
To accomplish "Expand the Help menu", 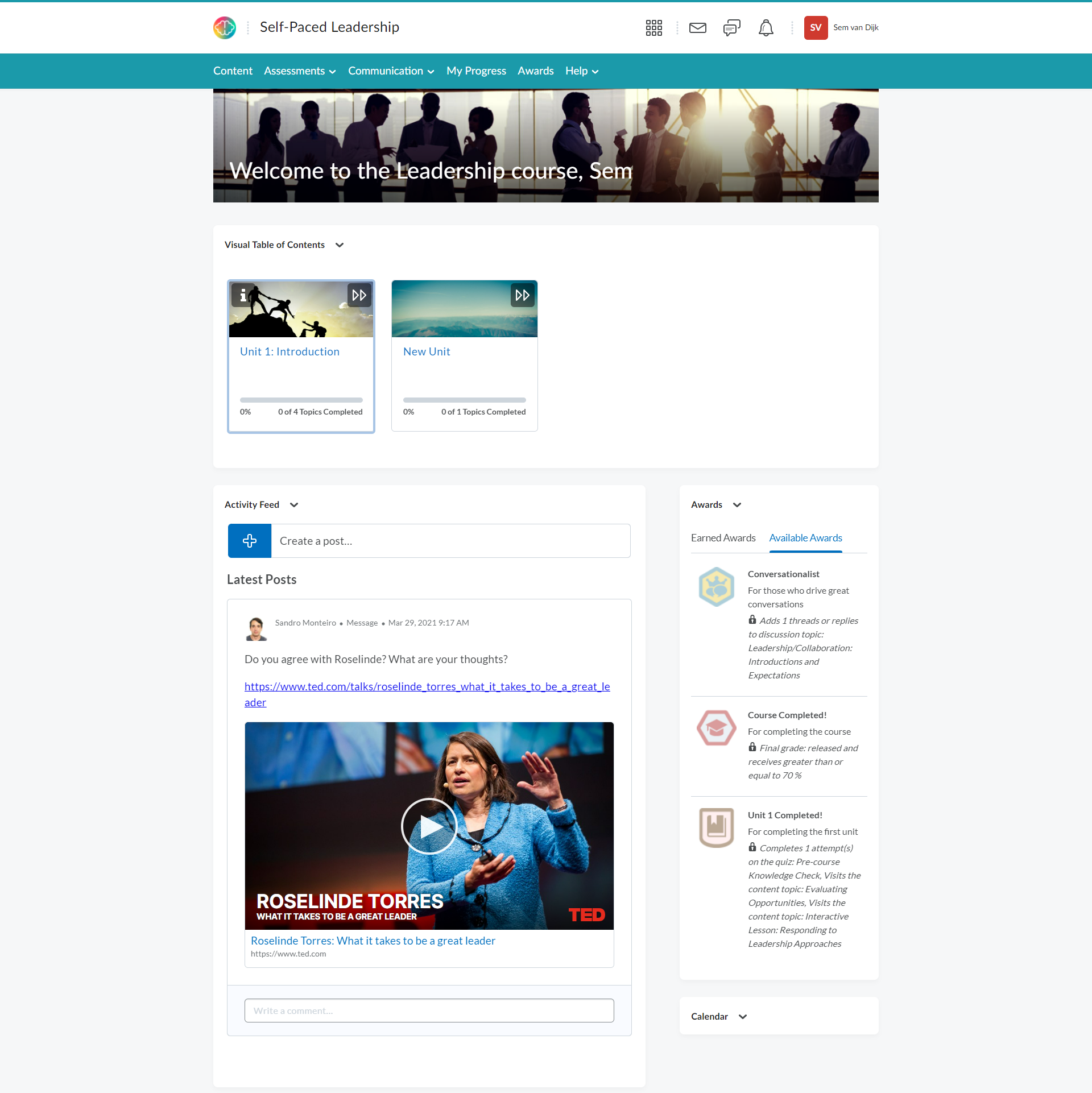I will (x=582, y=71).
